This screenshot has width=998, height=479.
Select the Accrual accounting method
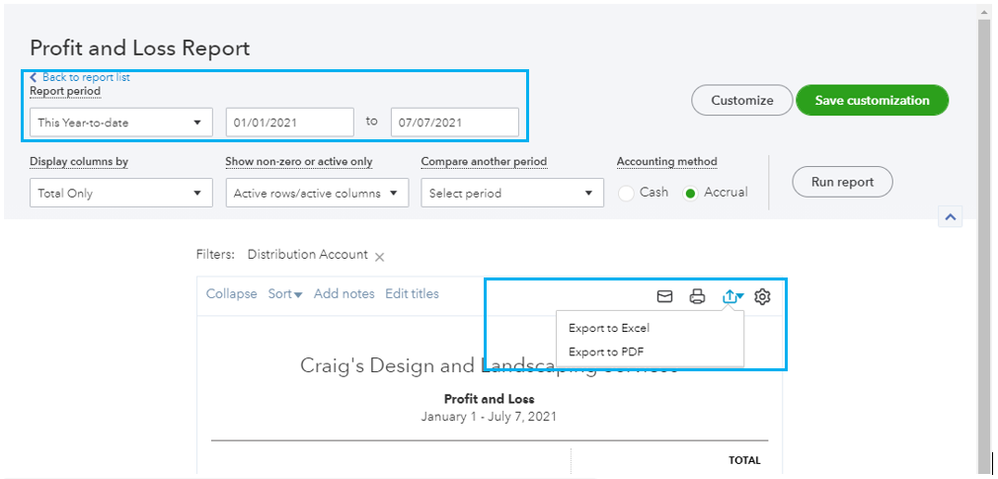(690, 193)
